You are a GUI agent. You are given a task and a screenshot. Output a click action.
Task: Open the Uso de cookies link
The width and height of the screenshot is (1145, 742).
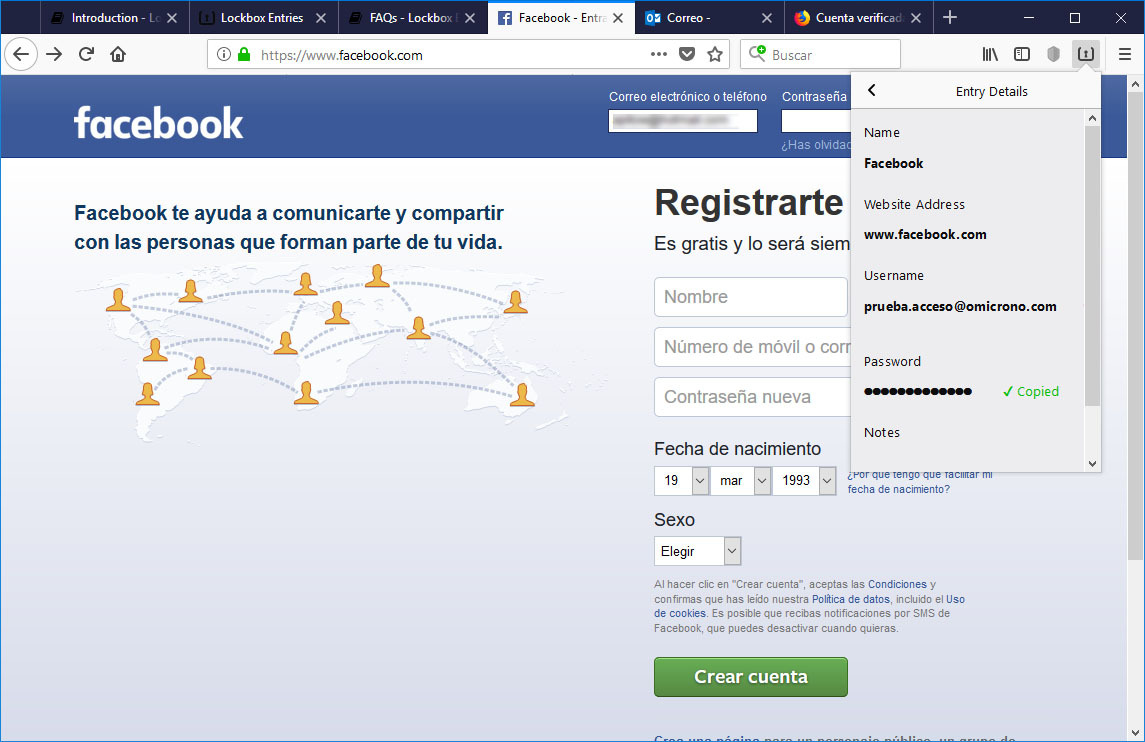pos(680,613)
